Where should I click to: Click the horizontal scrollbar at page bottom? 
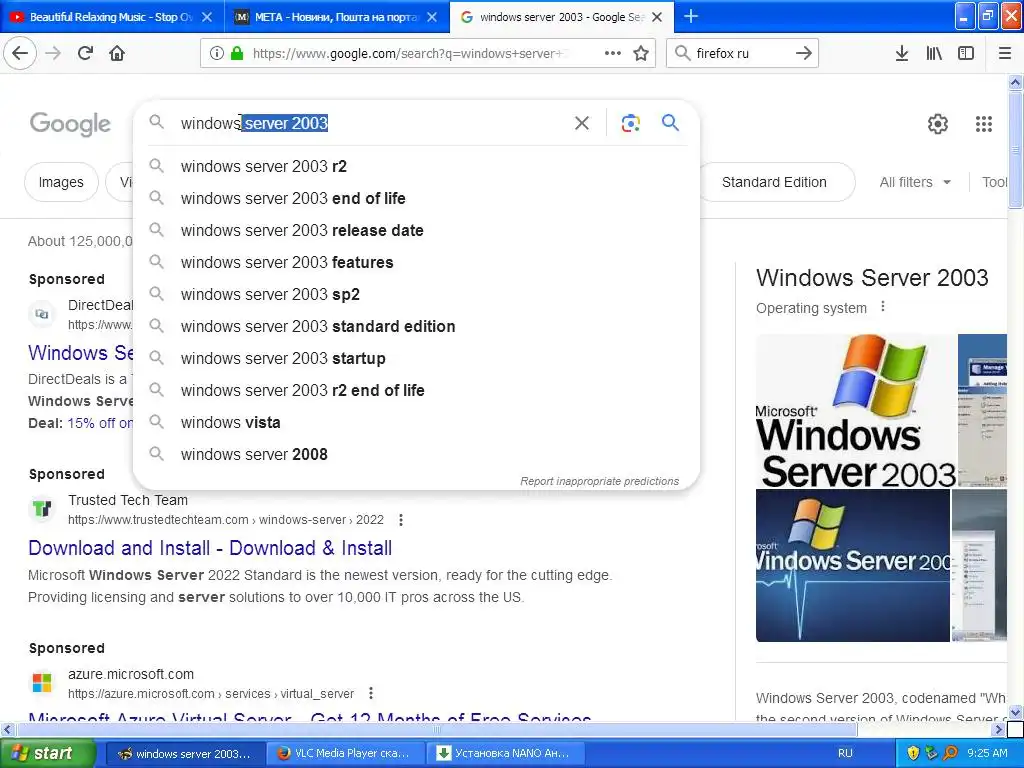436,729
